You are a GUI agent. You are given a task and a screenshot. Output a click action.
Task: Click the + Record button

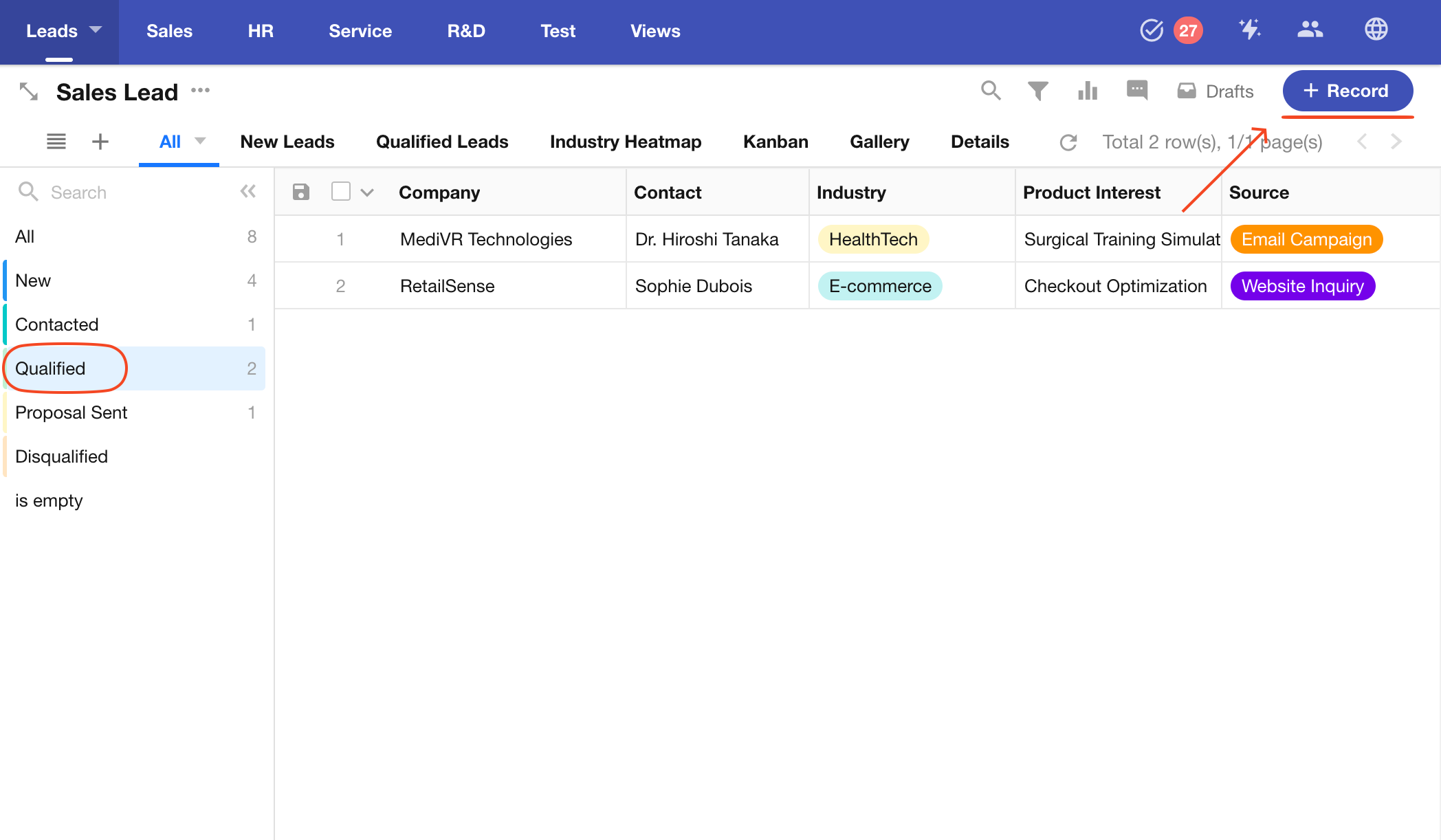pos(1347,91)
